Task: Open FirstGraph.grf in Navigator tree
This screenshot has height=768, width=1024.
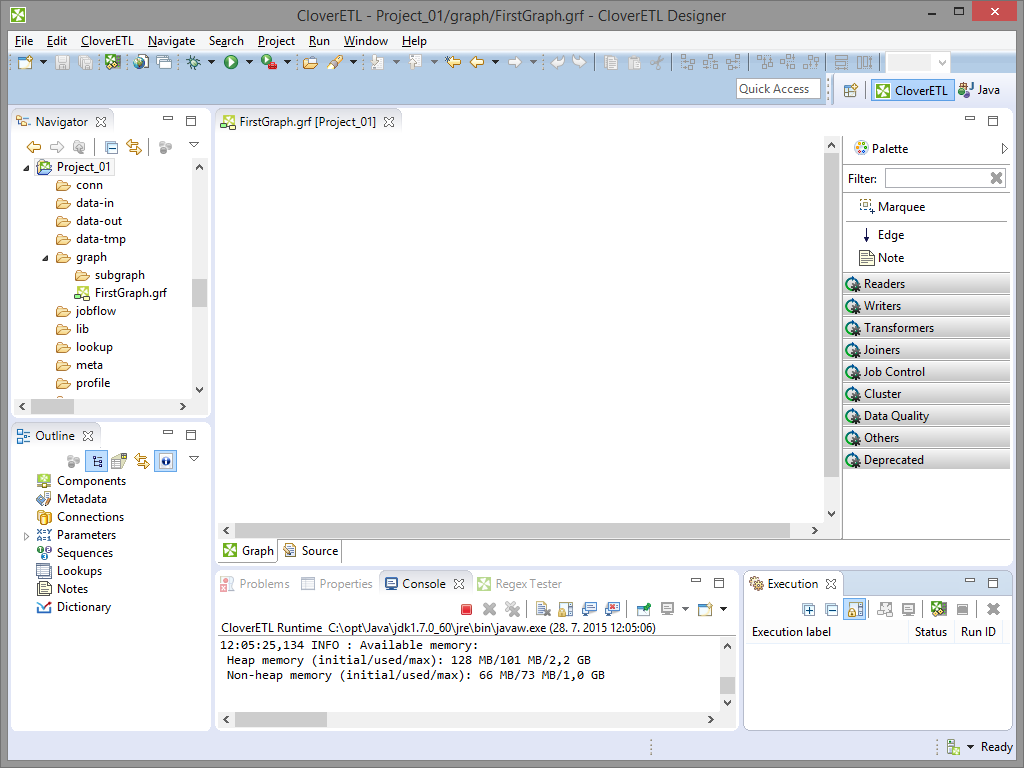Action: (130, 293)
